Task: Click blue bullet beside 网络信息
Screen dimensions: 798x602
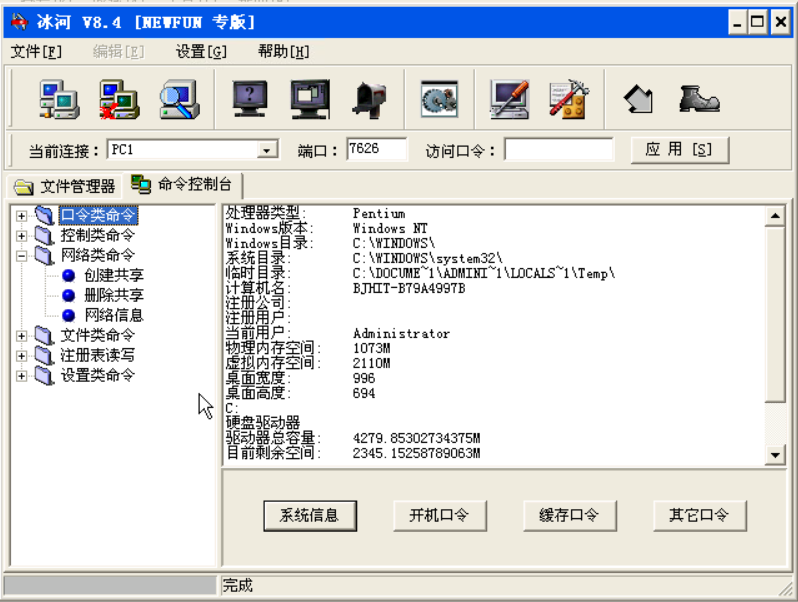Action: point(69,316)
